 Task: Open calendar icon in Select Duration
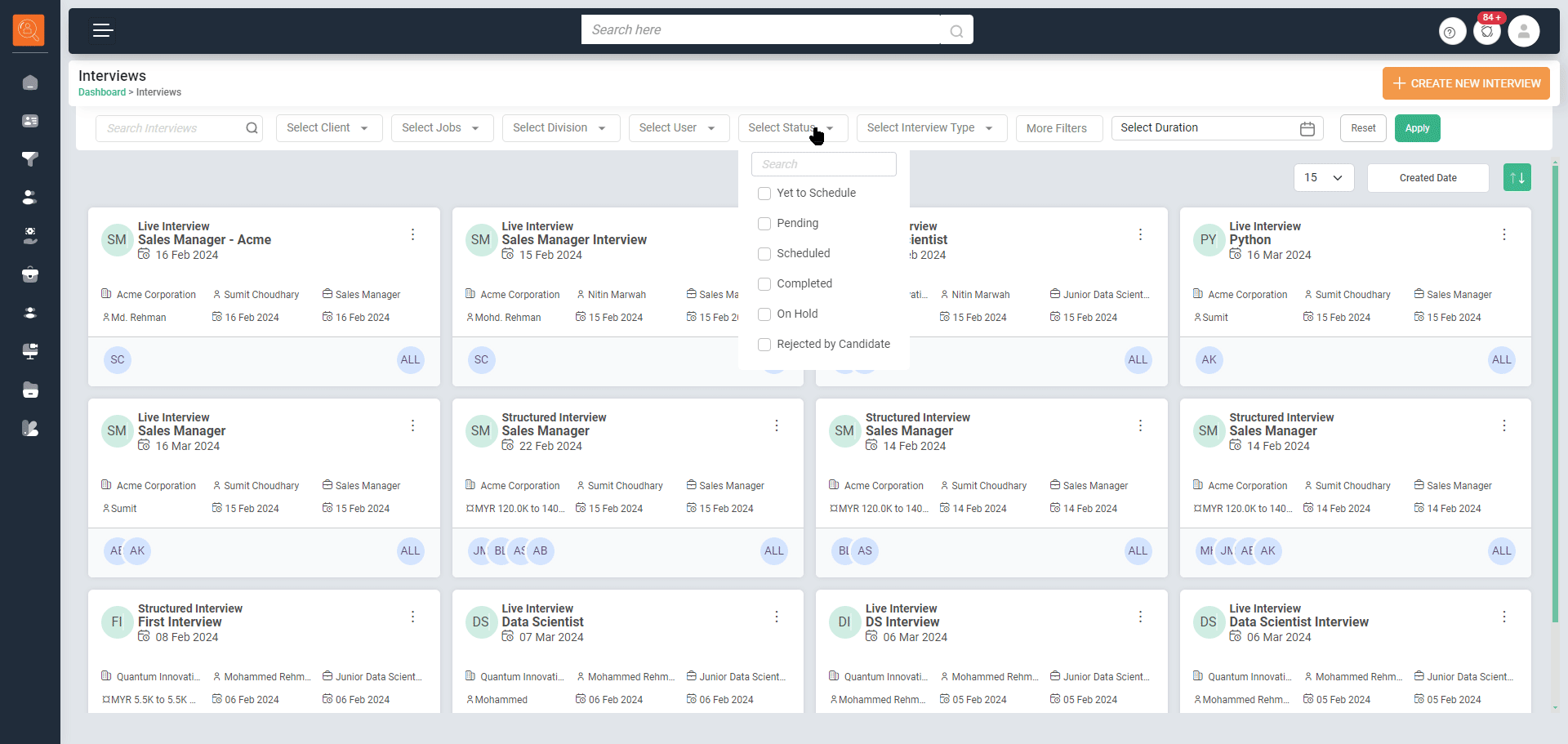click(1307, 129)
